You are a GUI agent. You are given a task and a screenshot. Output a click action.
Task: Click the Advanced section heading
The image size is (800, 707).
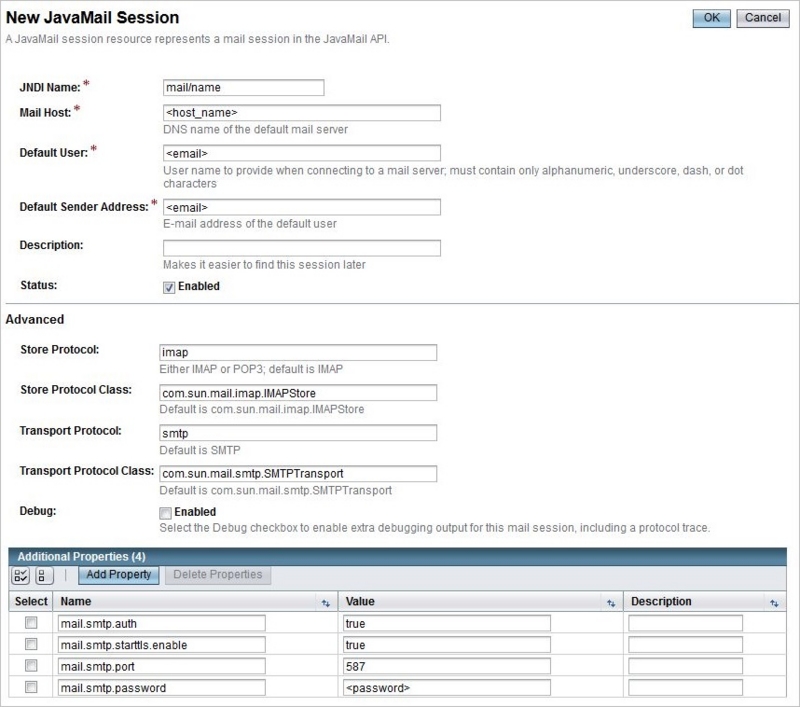tap(35, 319)
